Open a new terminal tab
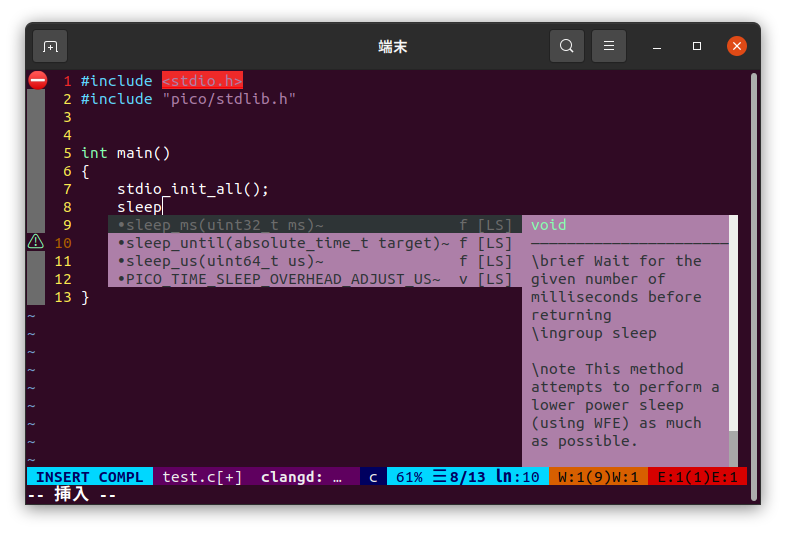This screenshot has width=786, height=533. pos(50,46)
